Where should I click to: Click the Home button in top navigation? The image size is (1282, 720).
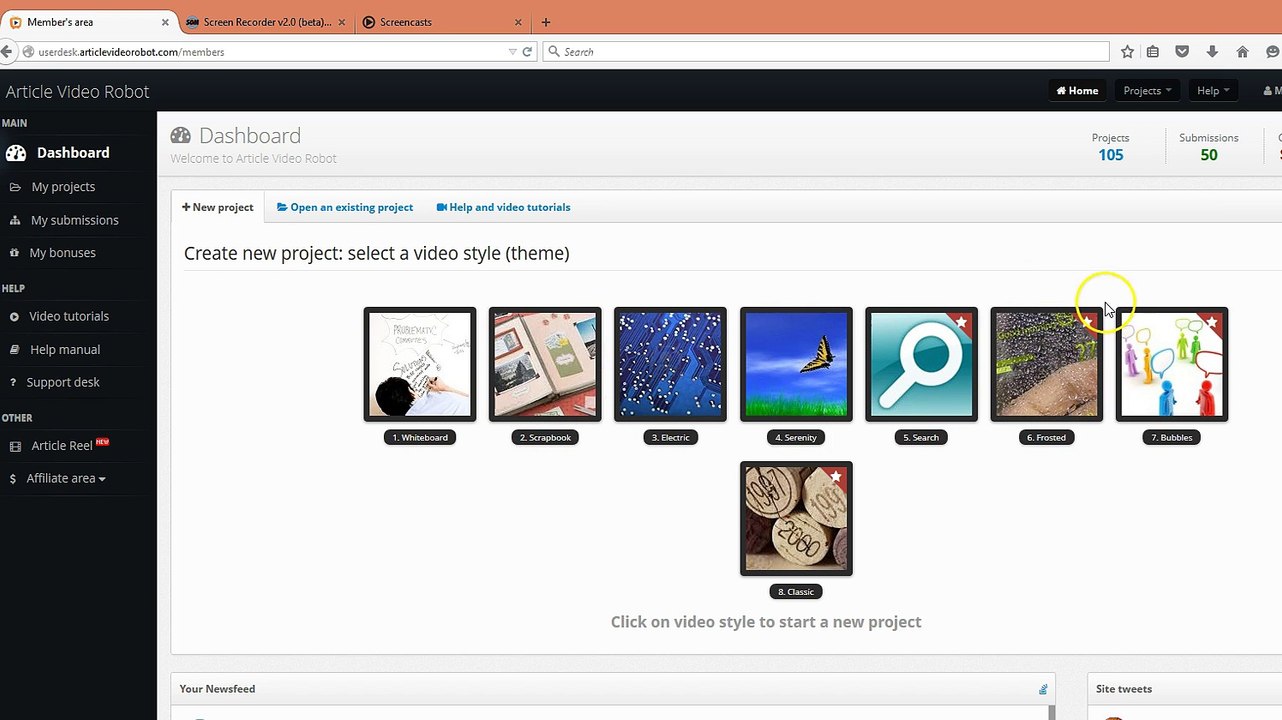point(1077,90)
